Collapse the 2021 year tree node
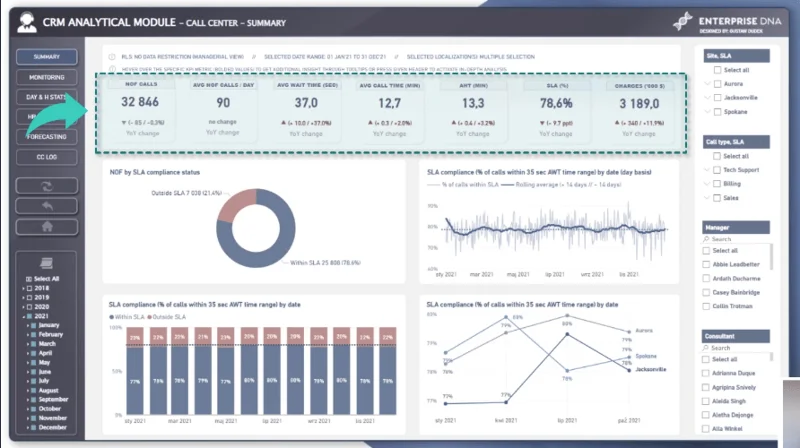Screen dimensions: 800x448 coord(23,316)
